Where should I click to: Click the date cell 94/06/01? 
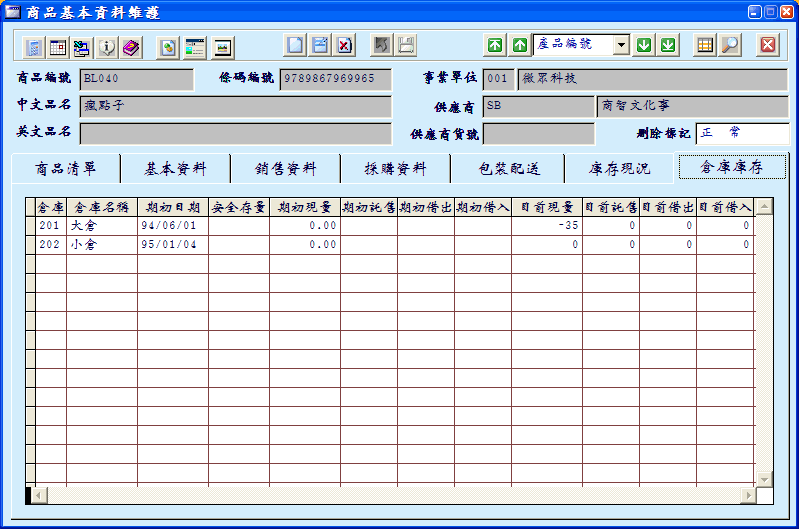(x=173, y=226)
